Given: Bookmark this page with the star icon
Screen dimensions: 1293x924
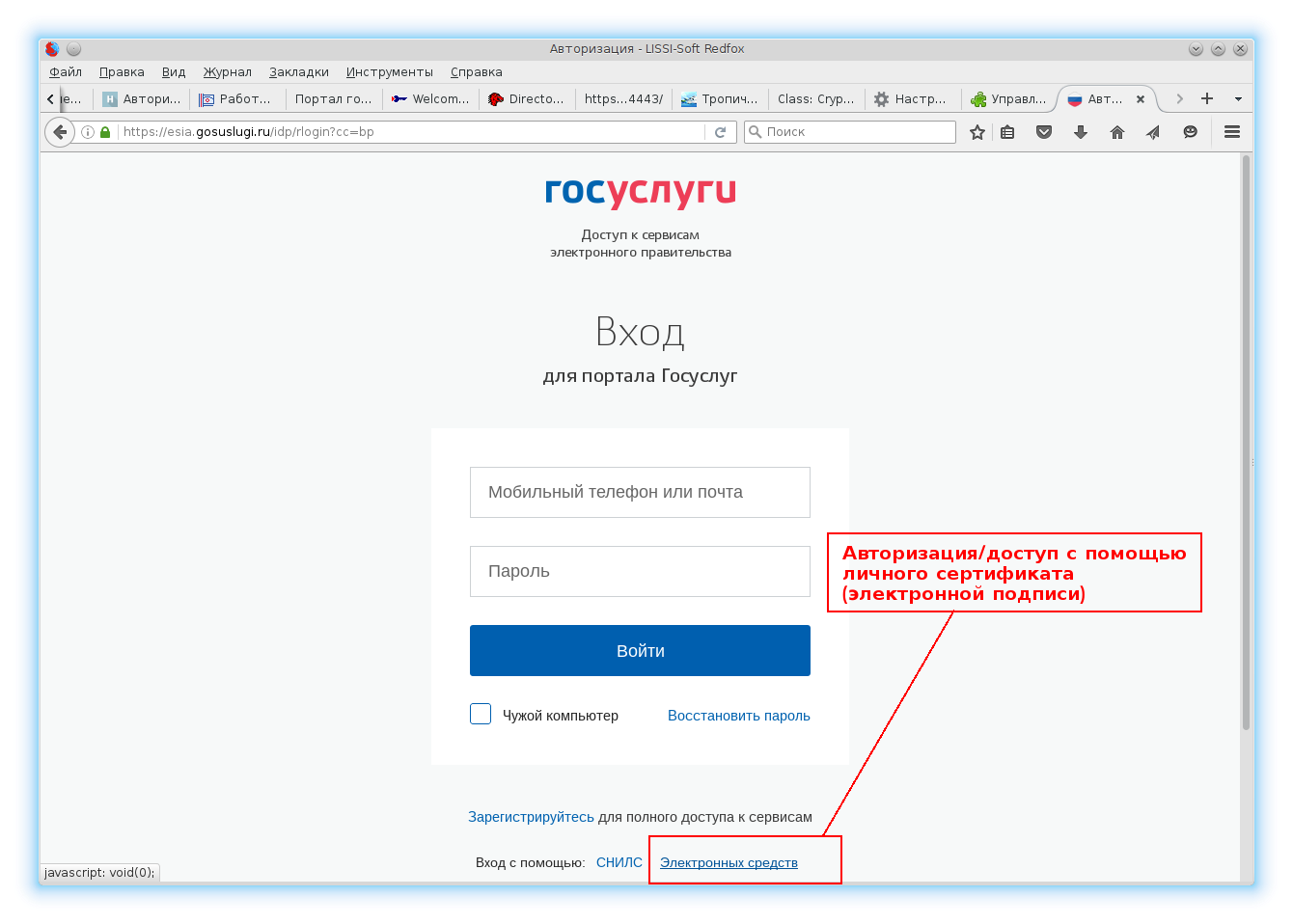Looking at the screenshot, I should click(x=977, y=132).
